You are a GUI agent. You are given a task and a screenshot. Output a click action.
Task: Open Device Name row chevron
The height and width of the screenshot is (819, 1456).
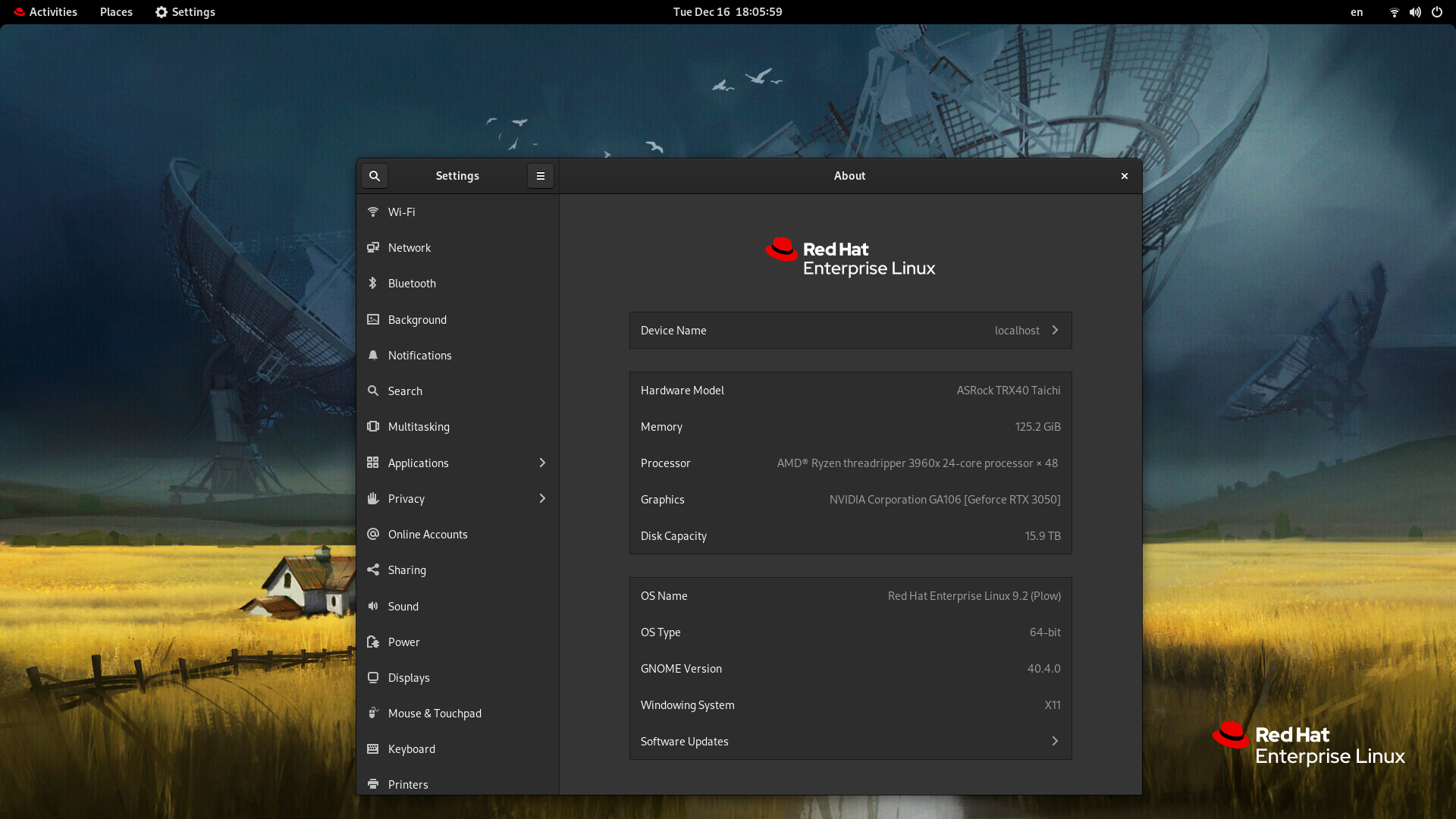coord(1055,331)
